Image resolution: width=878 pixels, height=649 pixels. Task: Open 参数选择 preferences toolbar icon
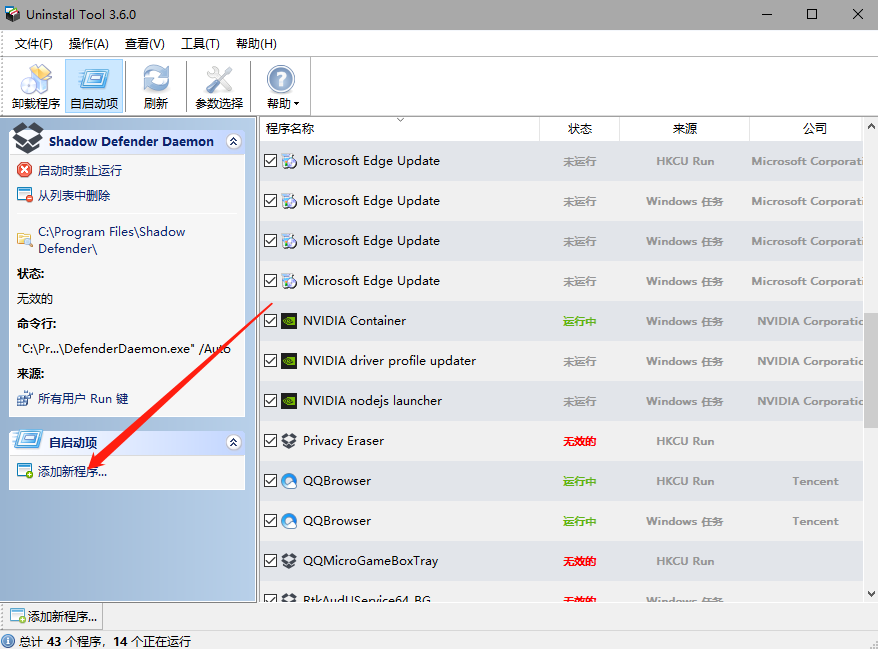pyautogui.click(x=219, y=86)
